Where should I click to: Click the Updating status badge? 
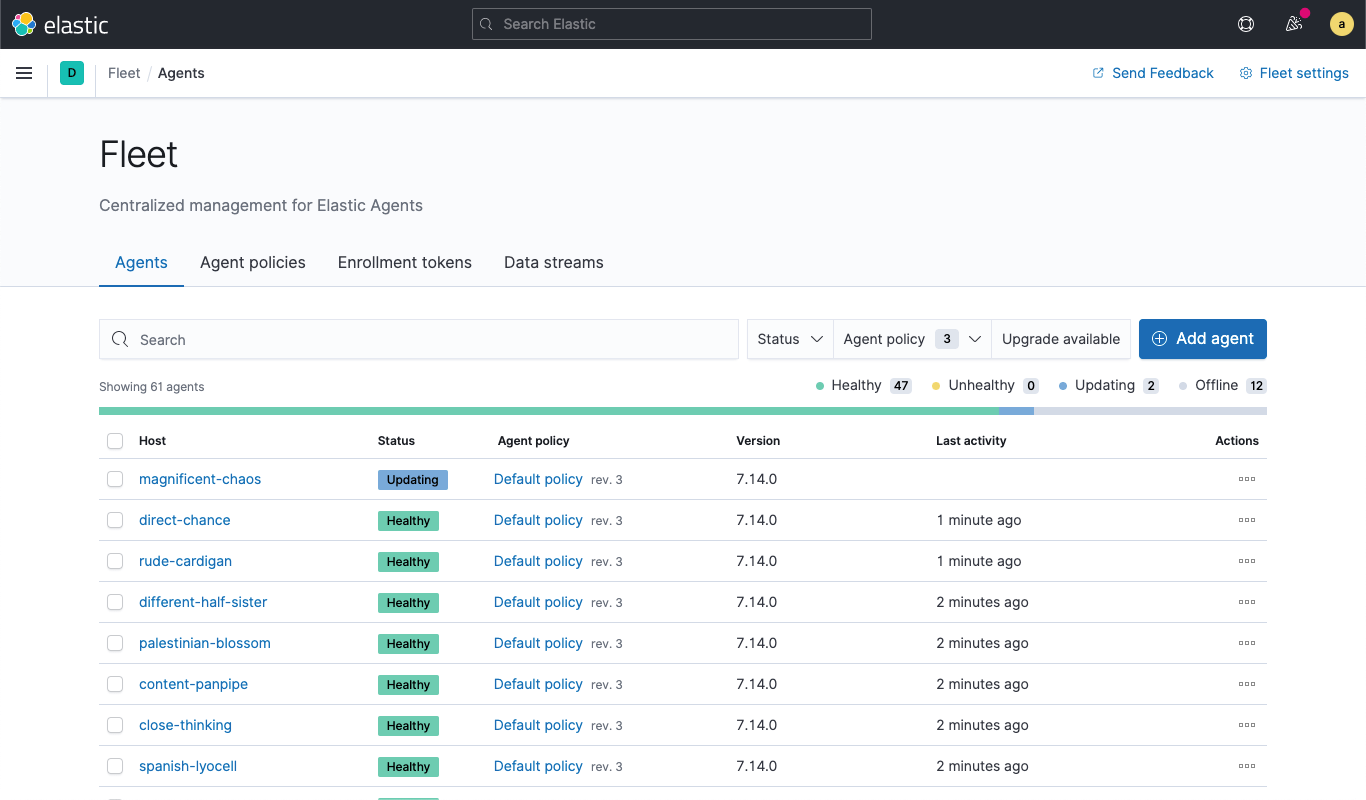click(x=413, y=480)
